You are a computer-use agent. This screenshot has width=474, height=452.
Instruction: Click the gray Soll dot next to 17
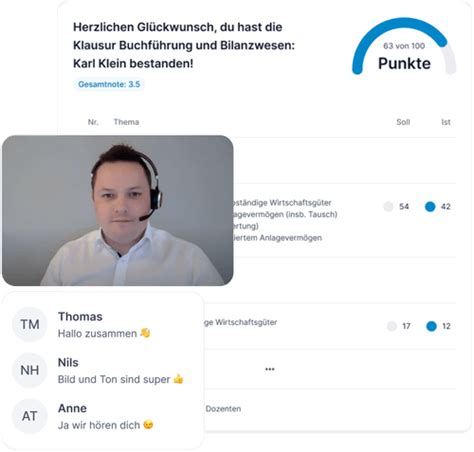pos(392,326)
